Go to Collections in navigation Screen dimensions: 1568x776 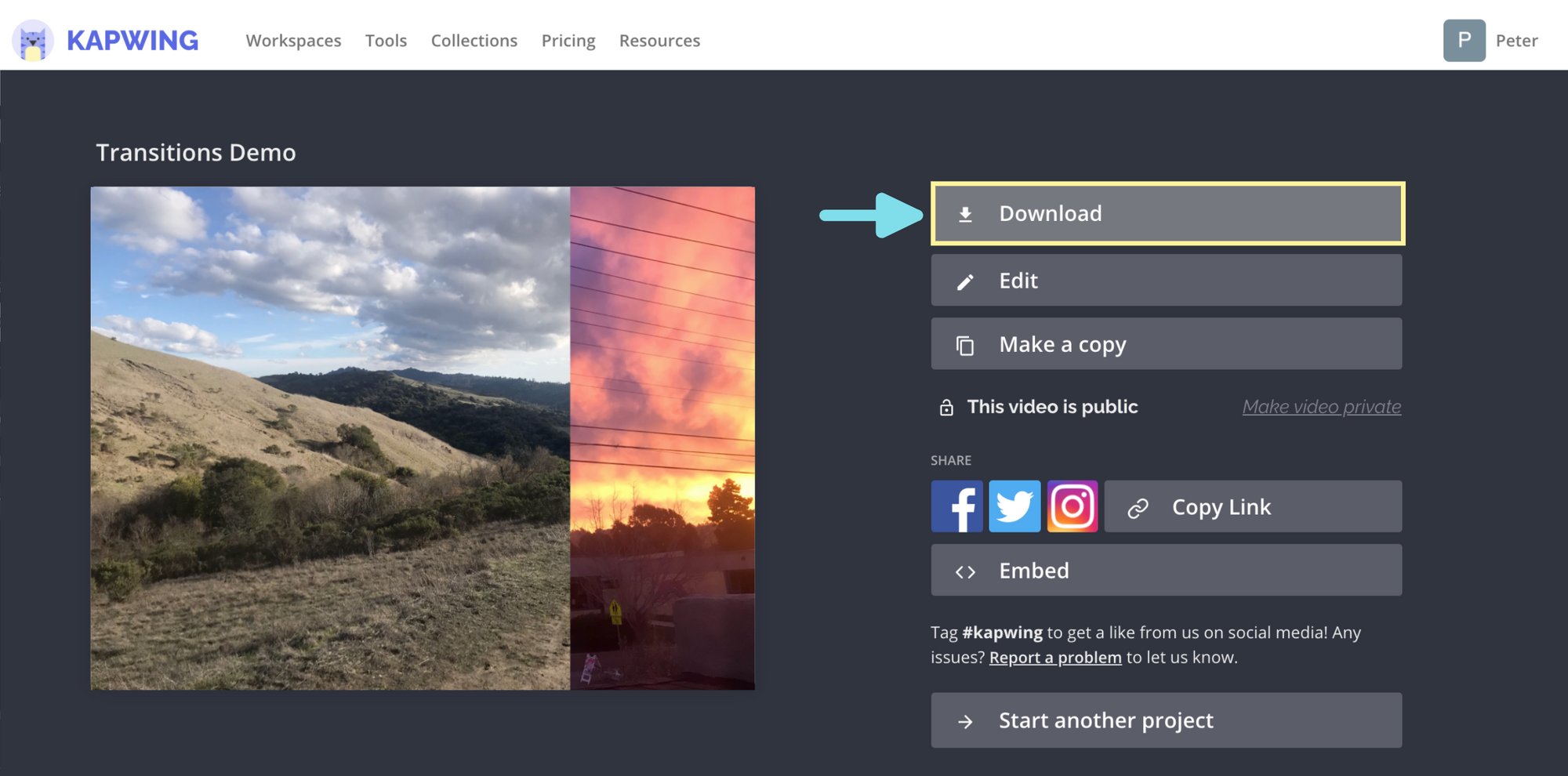[x=474, y=41]
